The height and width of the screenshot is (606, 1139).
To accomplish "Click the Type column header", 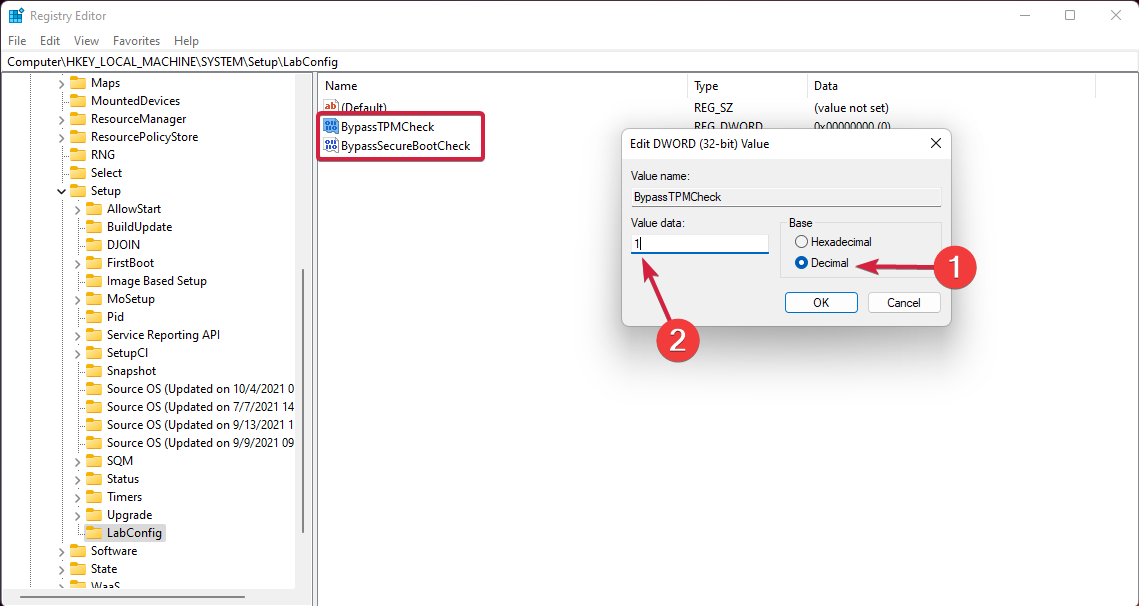I will click(x=747, y=86).
